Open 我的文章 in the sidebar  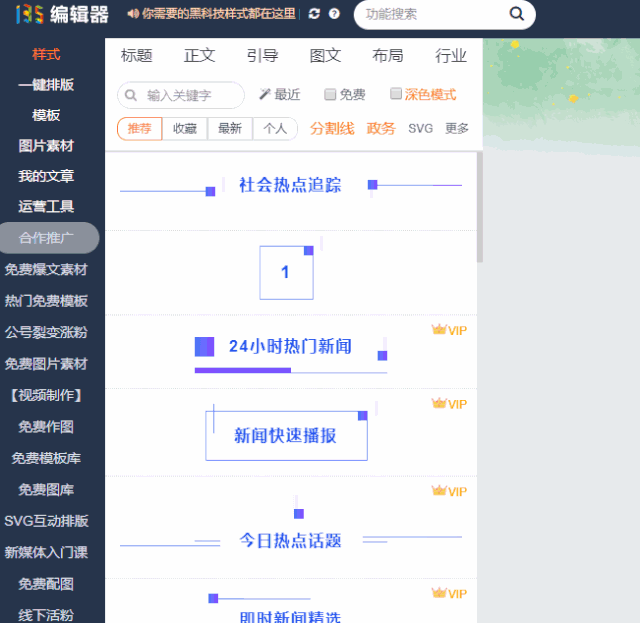tap(46, 176)
